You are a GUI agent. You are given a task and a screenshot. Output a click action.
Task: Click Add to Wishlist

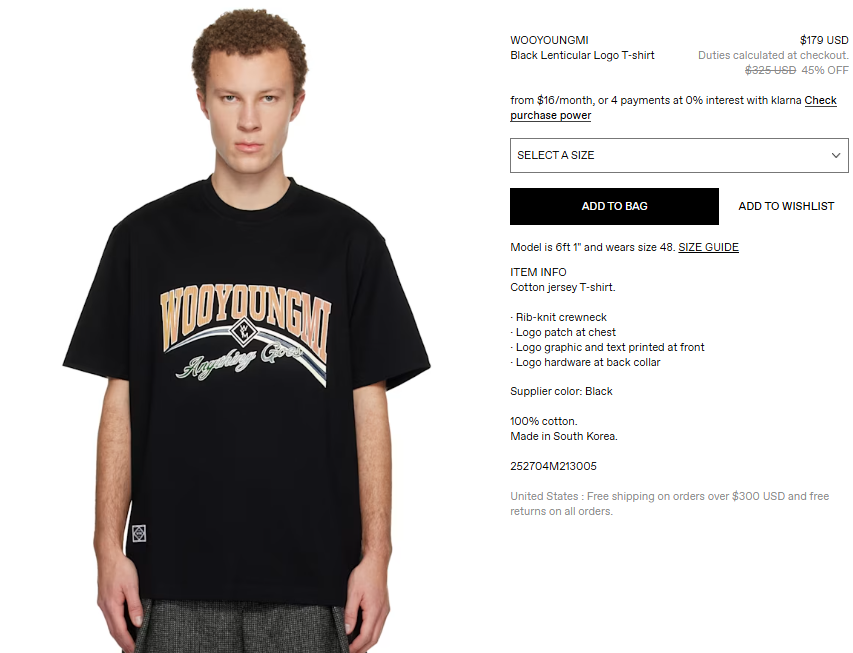click(786, 206)
